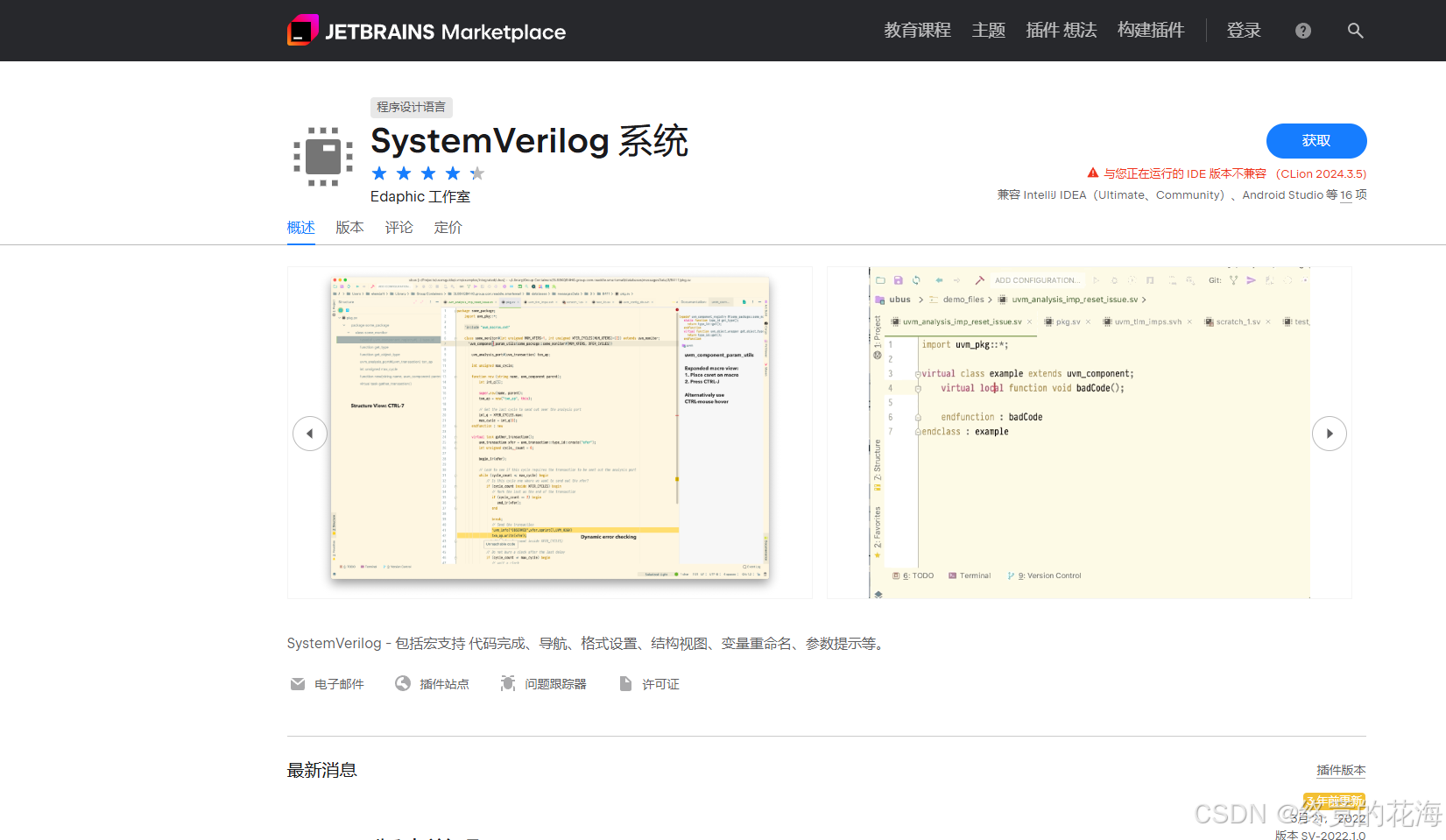Open 构建插件 navigation item
Screen dimensions: 1446x840
tap(1151, 31)
